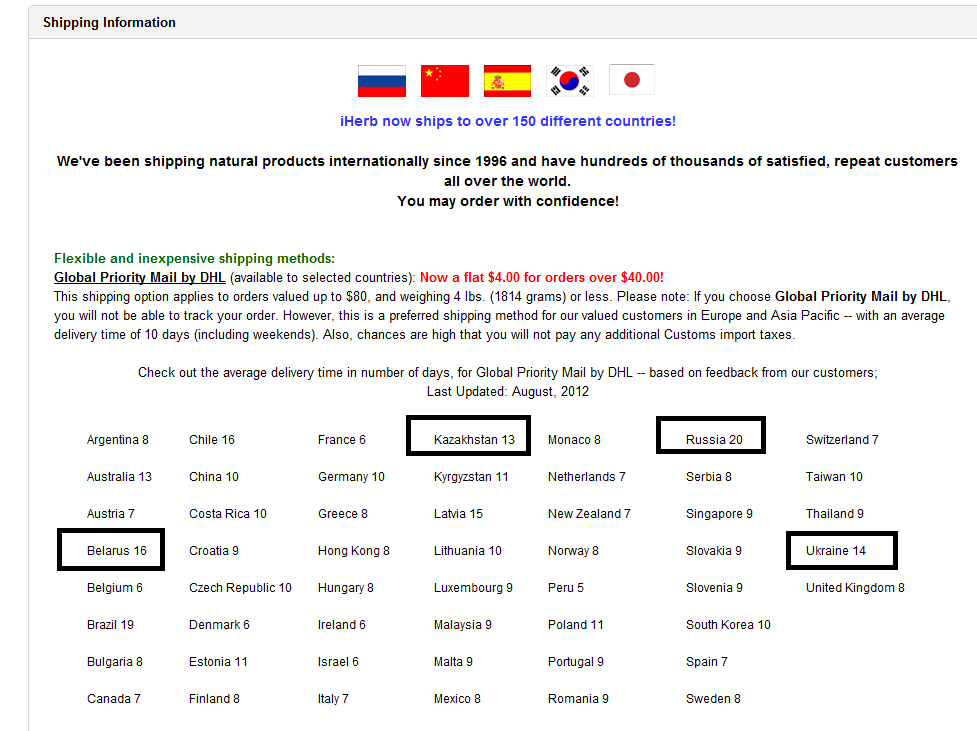Click 'Canada 7' entry

coord(113,699)
